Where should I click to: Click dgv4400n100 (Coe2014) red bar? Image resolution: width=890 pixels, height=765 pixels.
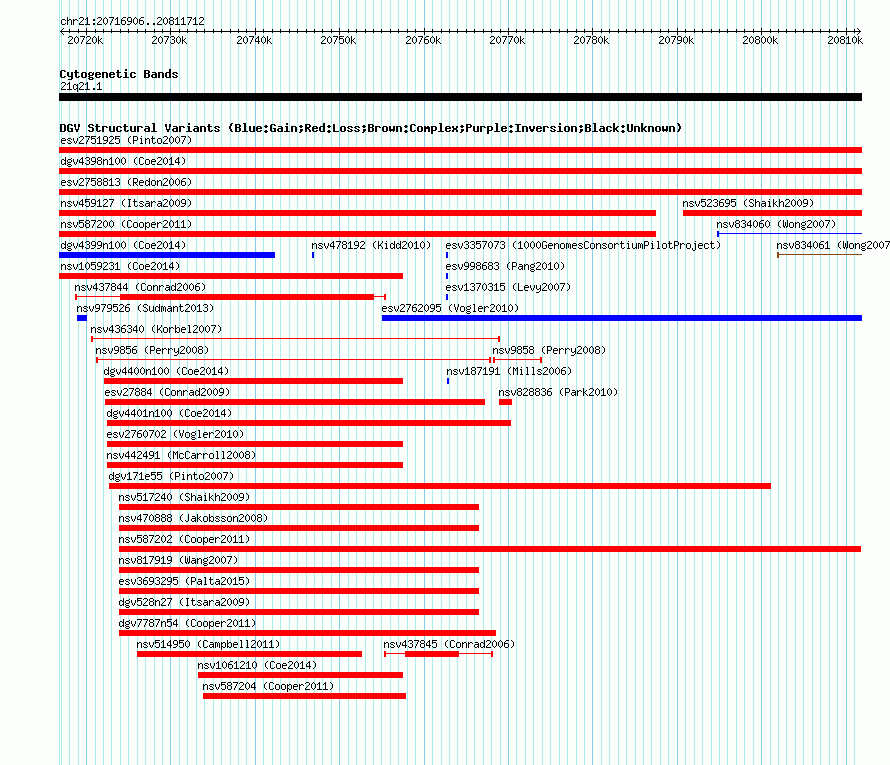click(x=253, y=381)
